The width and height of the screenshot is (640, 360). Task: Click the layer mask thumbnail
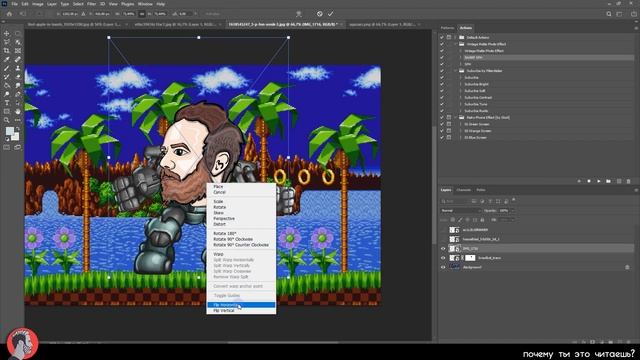point(470,258)
